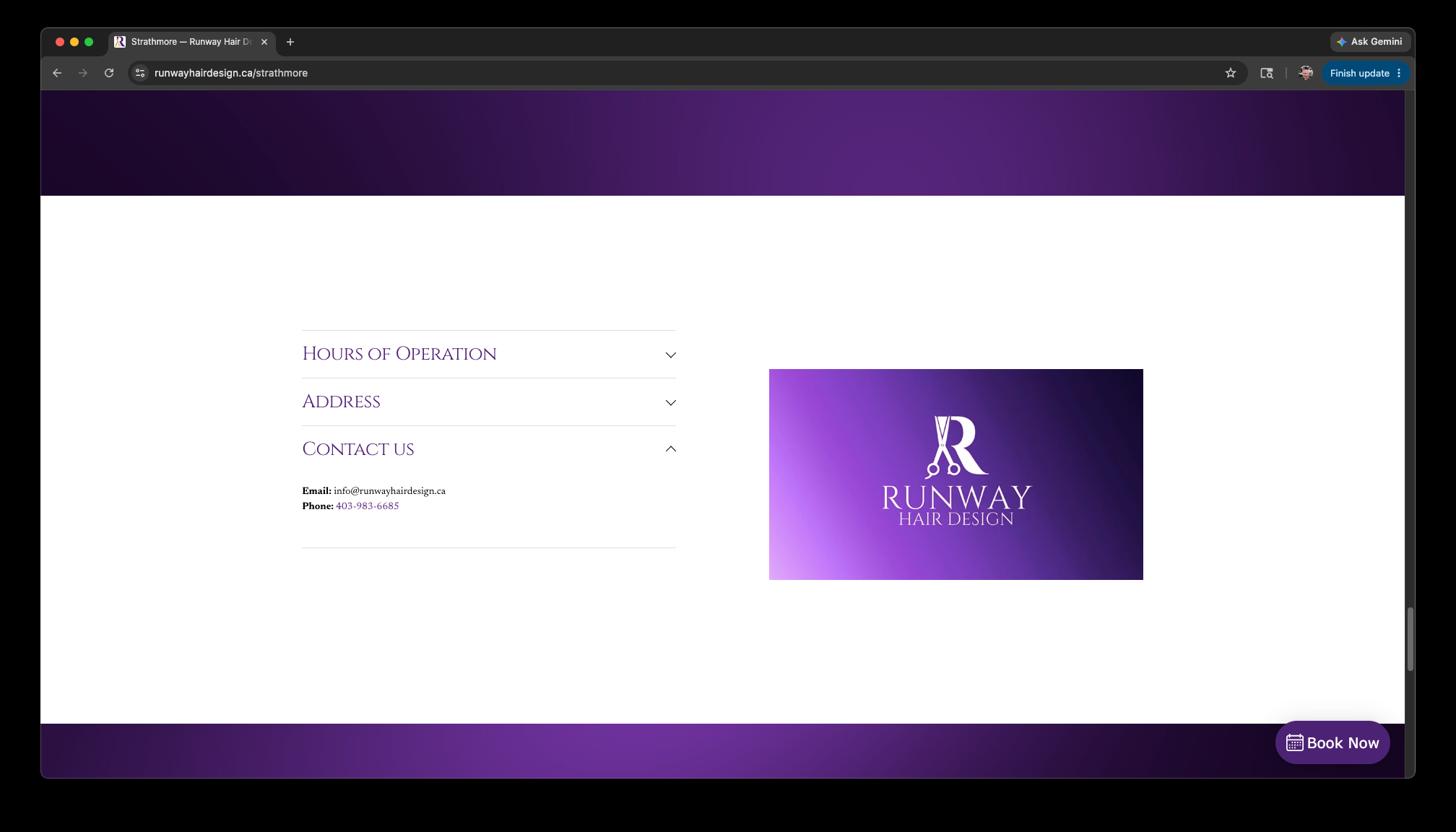The width and height of the screenshot is (1456, 832).
Task: Collapse the Contact Us chevron
Action: (x=671, y=449)
